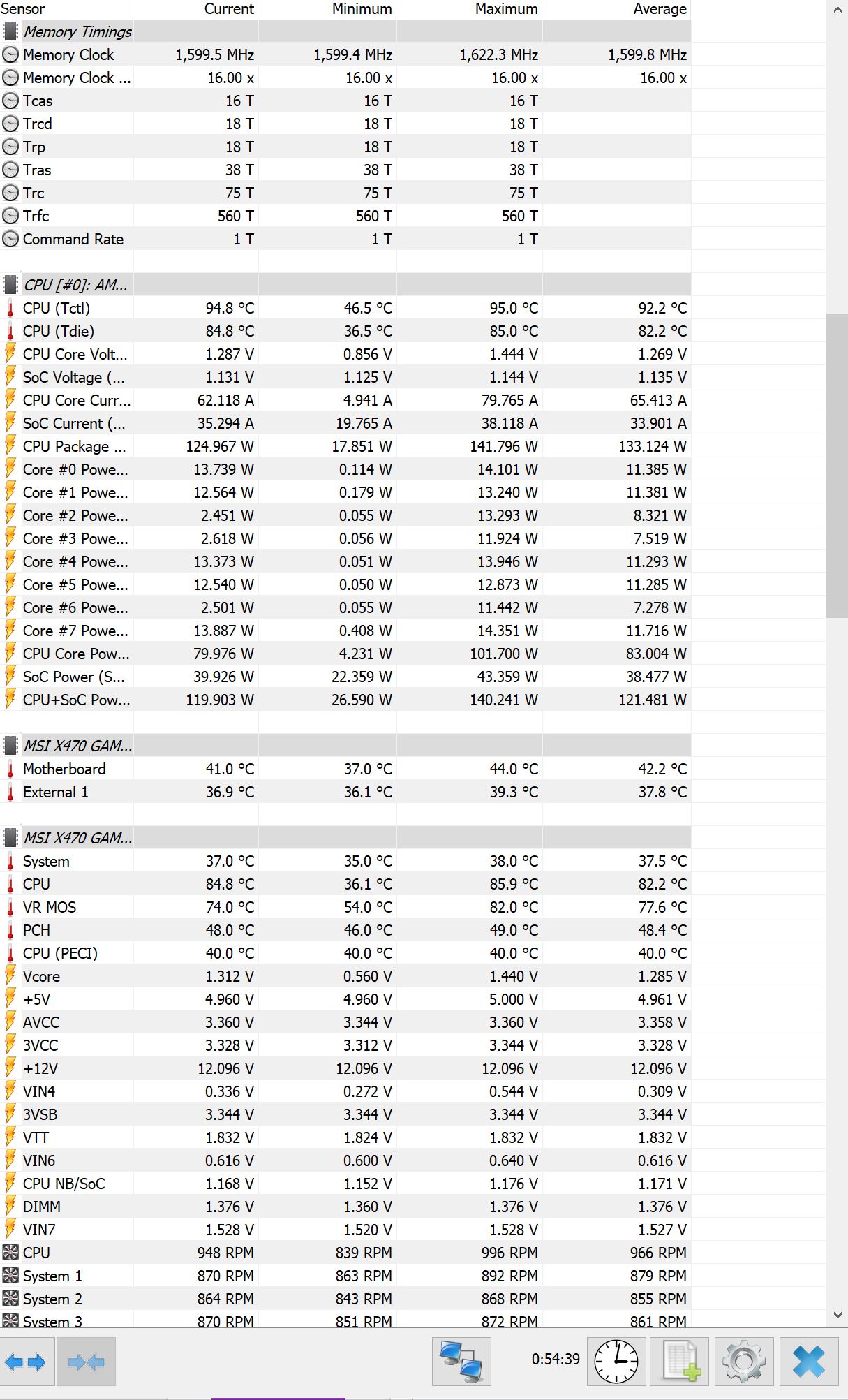Click the expand columns left-right arrows button
The image size is (848, 1400).
point(27,1362)
